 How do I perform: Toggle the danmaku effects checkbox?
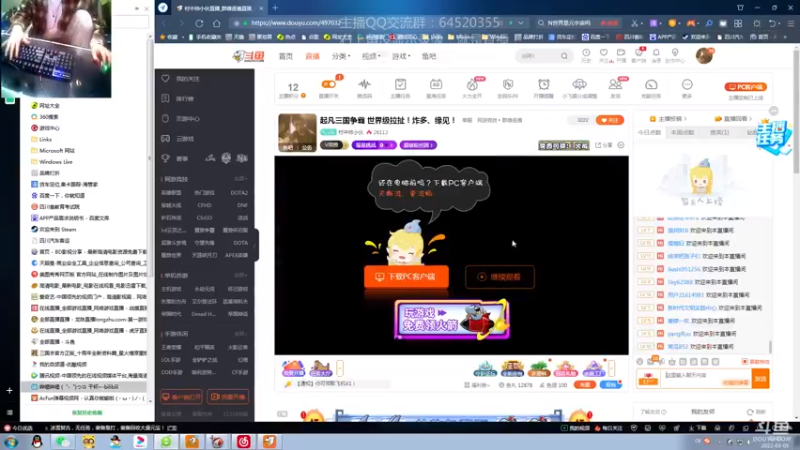[x=744, y=362]
